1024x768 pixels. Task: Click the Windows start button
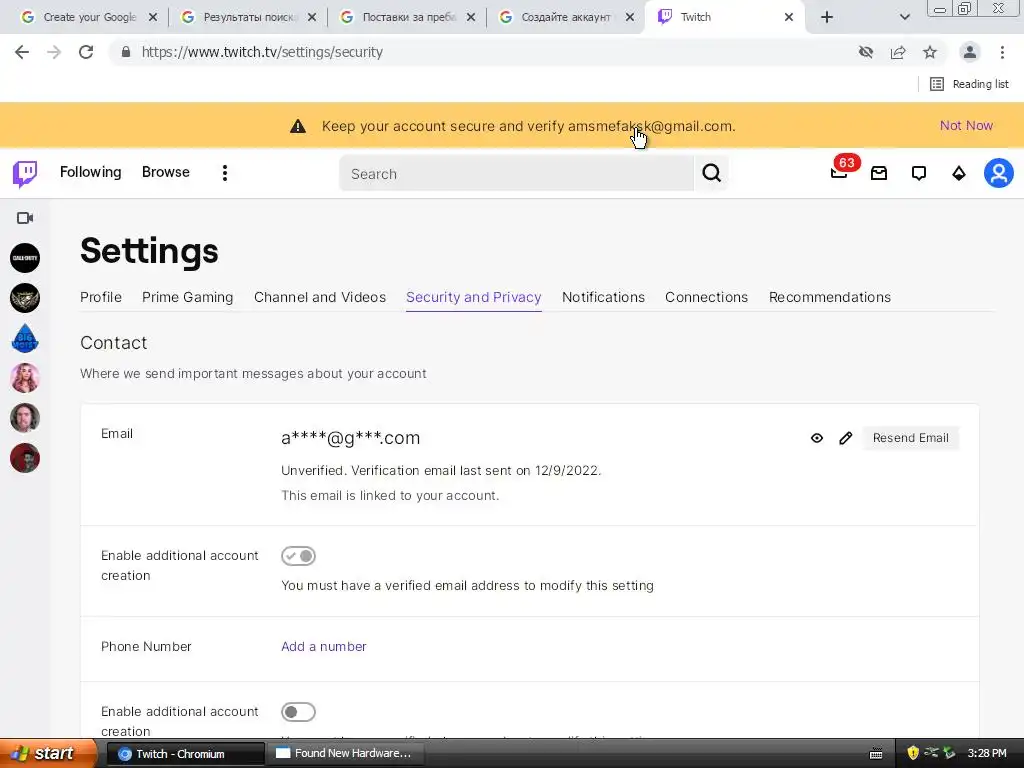[47, 753]
